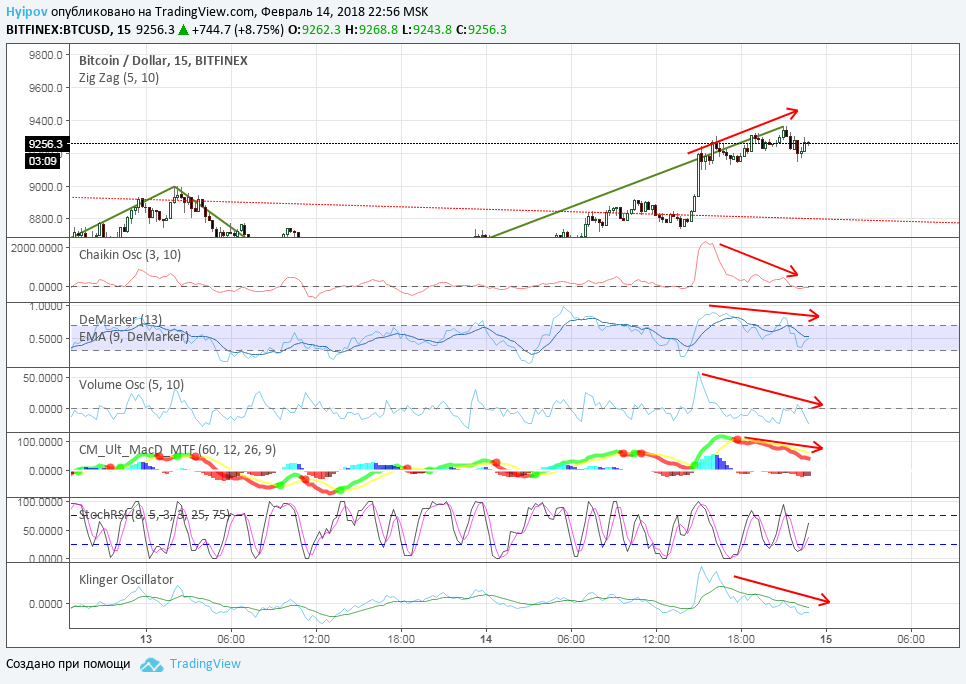
Task: Click the countdown timer label 03:09
Action: [43, 161]
